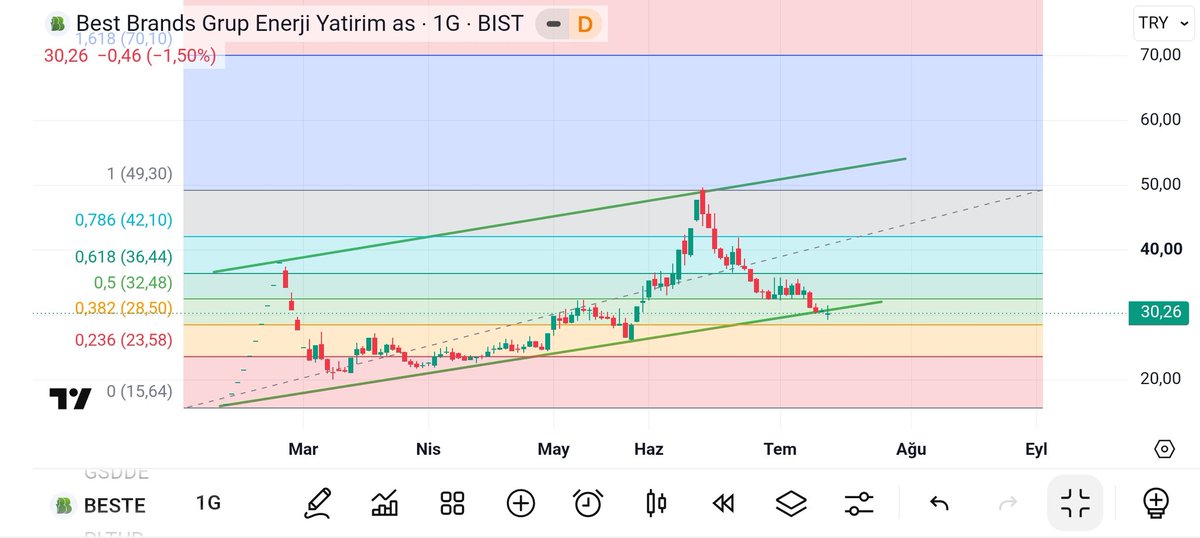Screen dimensions: 1200x538
Task: Click the 40,00 price scale value
Action: pos(1159,249)
